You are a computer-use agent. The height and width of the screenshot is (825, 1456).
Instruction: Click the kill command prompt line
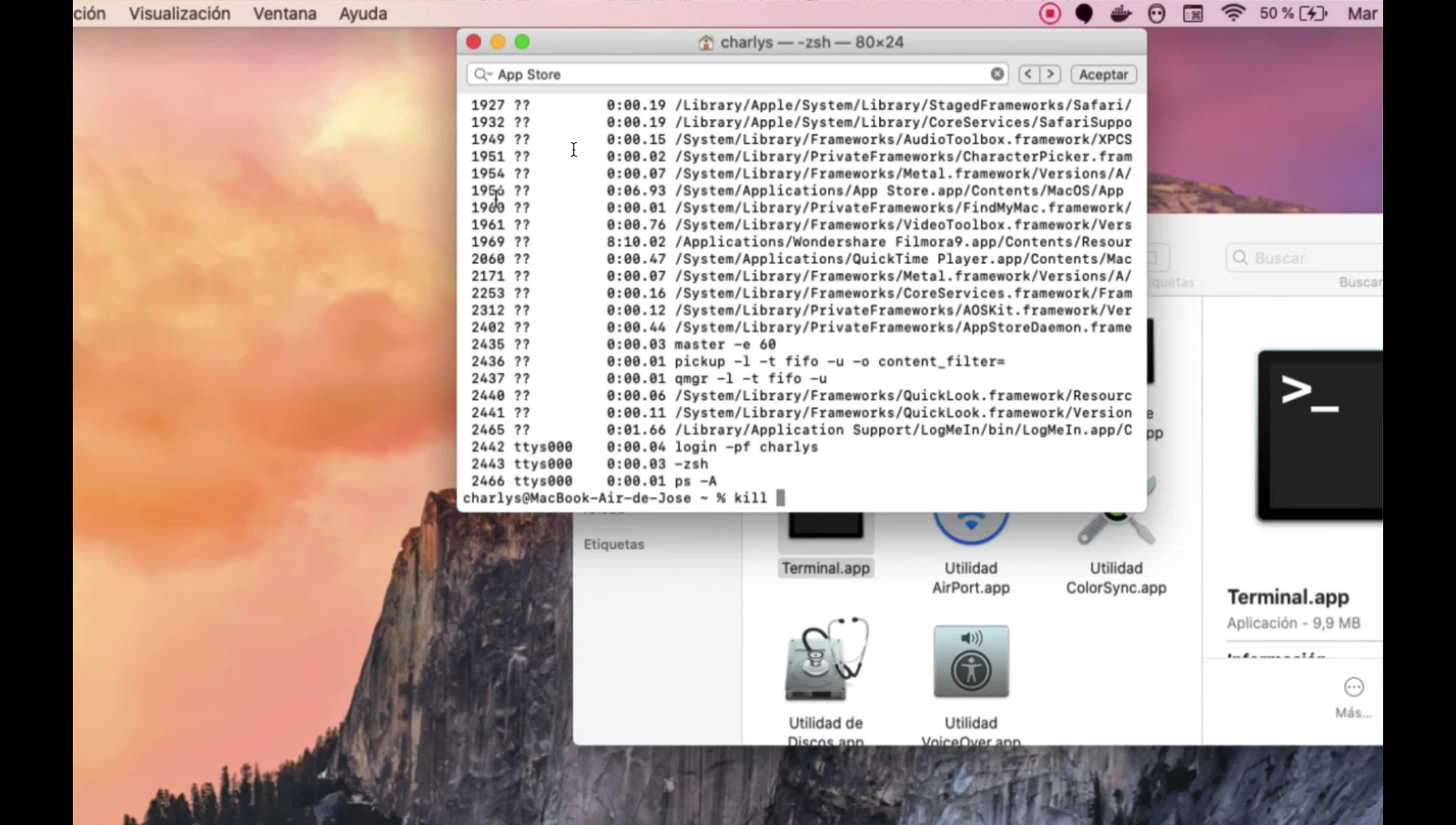click(x=623, y=498)
